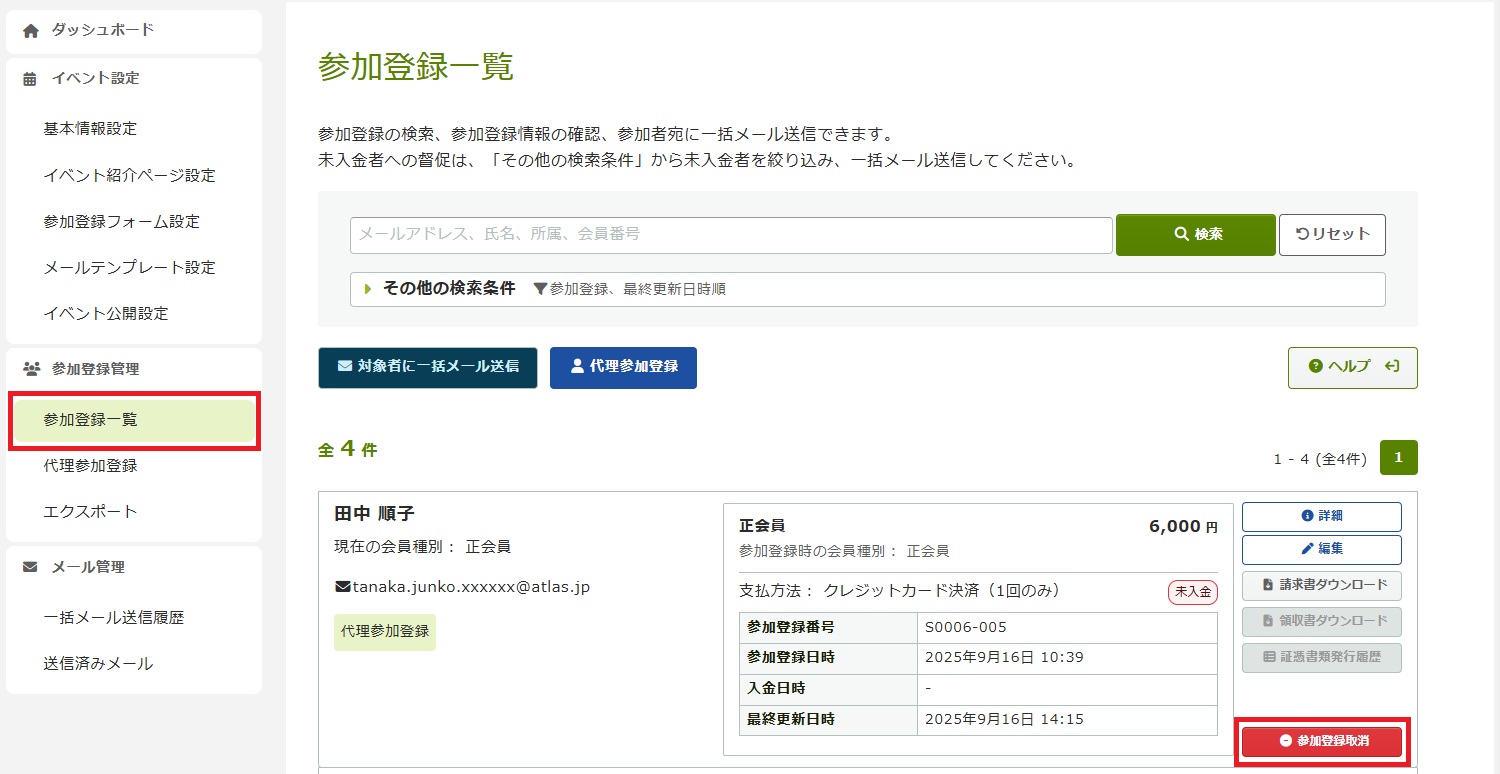Click 編集 to edit the registration
Viewport: 1500px width, 774px height.
(1321, 549)
